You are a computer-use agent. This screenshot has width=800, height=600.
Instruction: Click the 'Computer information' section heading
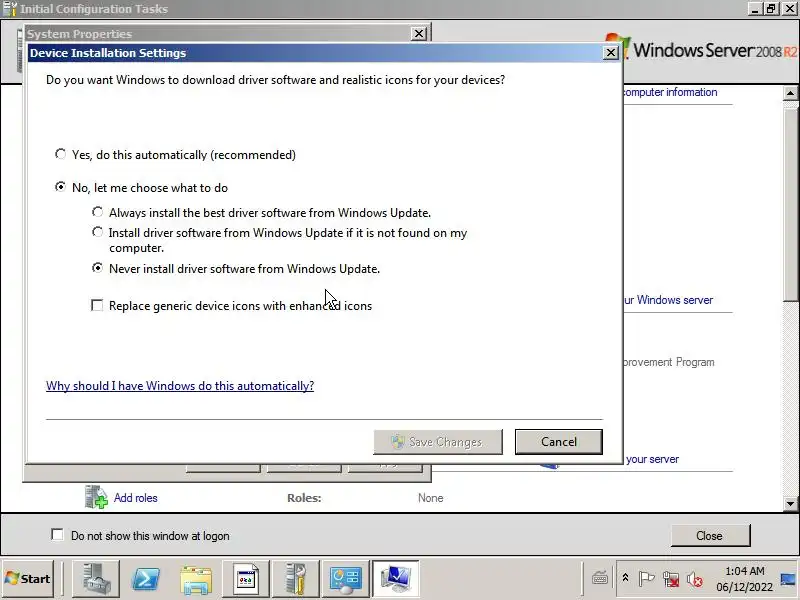pyautogui.click(x=670, y=92)
